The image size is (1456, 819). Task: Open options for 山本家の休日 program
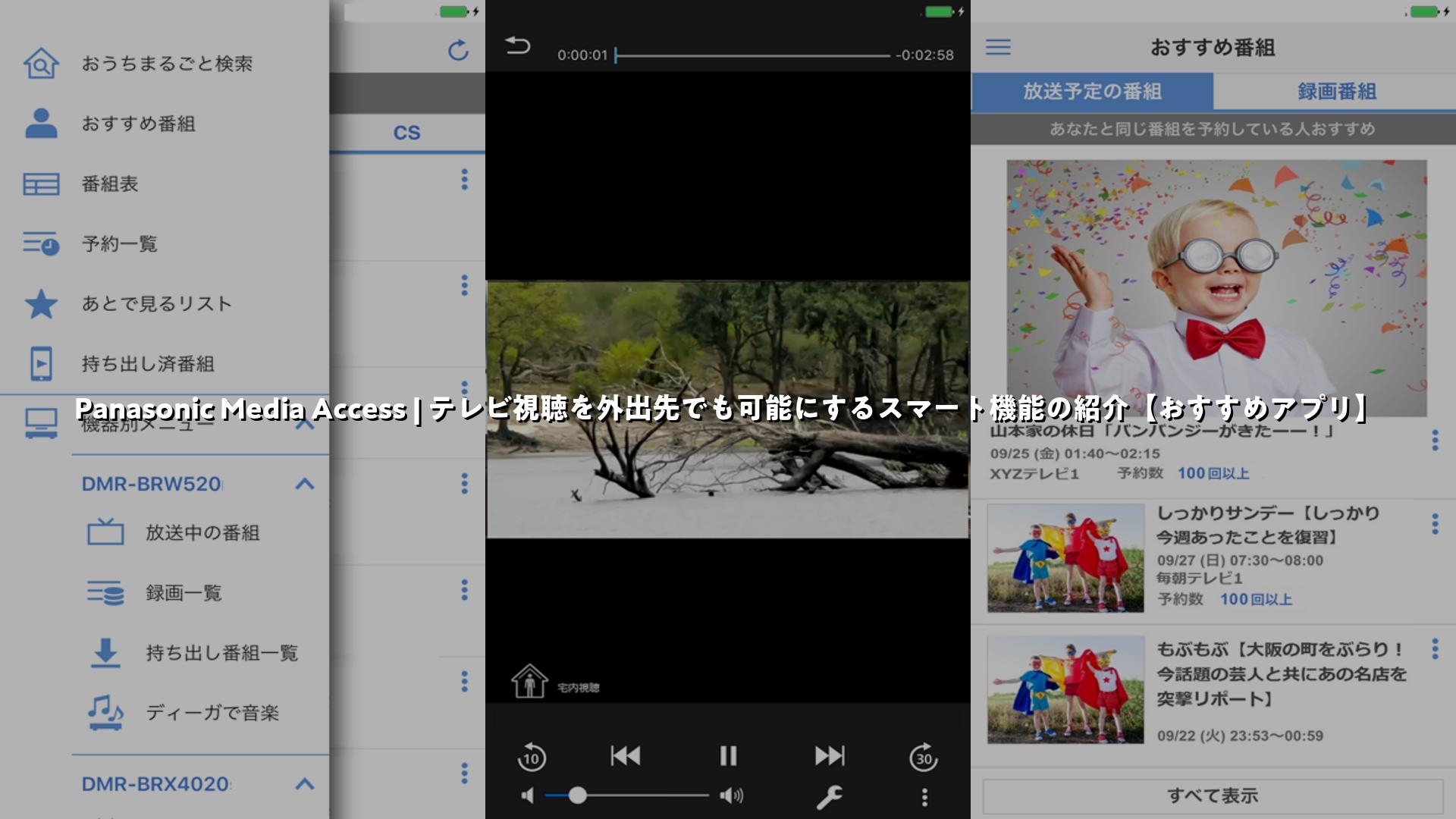pos(1435,440)
